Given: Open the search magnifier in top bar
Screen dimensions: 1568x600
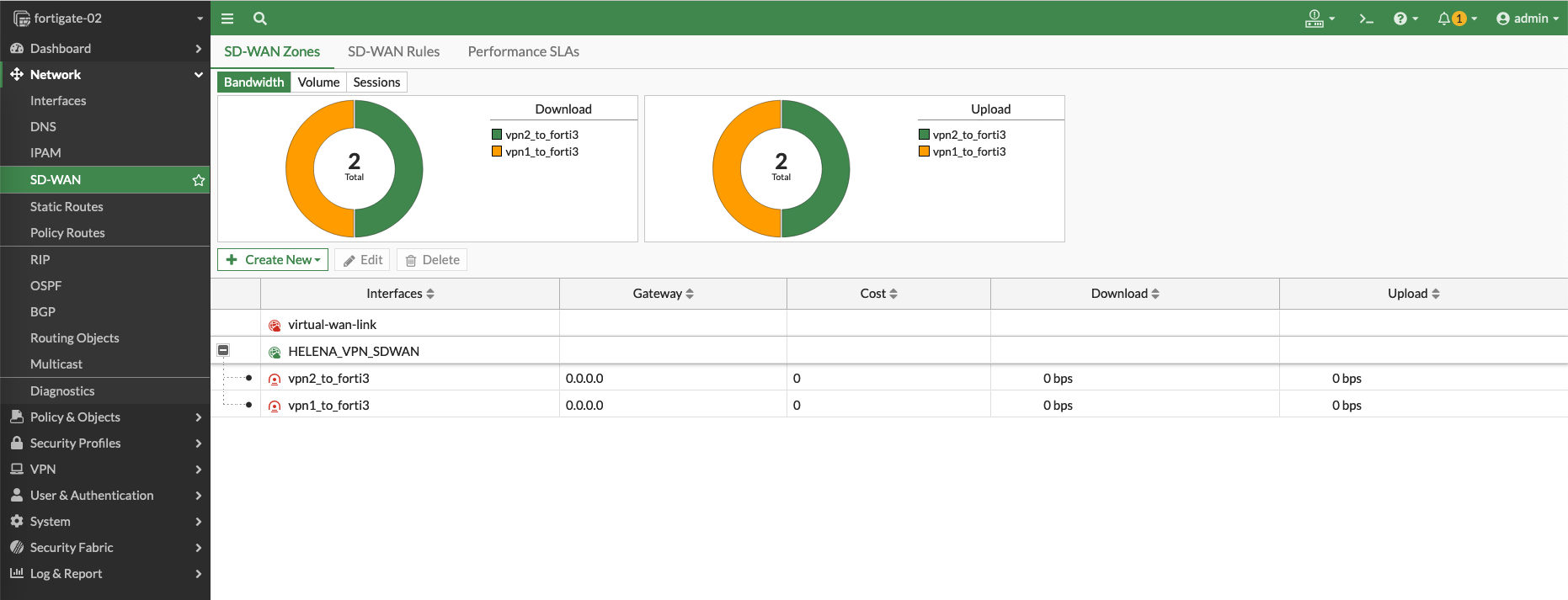Looking at the screenshot, I should tap(260, 19).
